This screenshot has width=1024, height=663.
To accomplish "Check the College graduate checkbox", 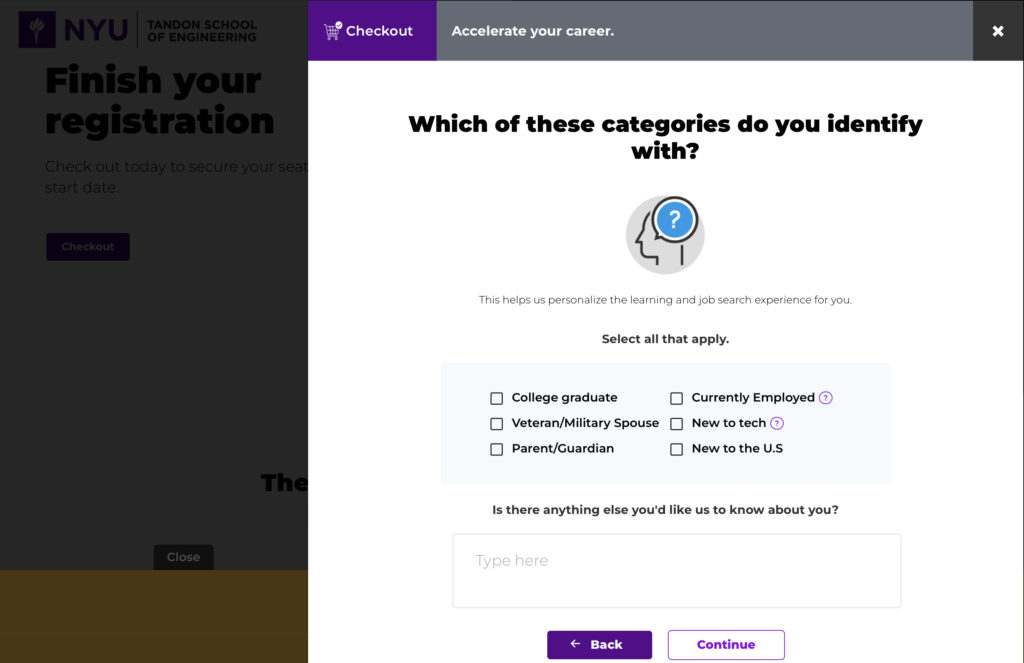I will [497, 398].
